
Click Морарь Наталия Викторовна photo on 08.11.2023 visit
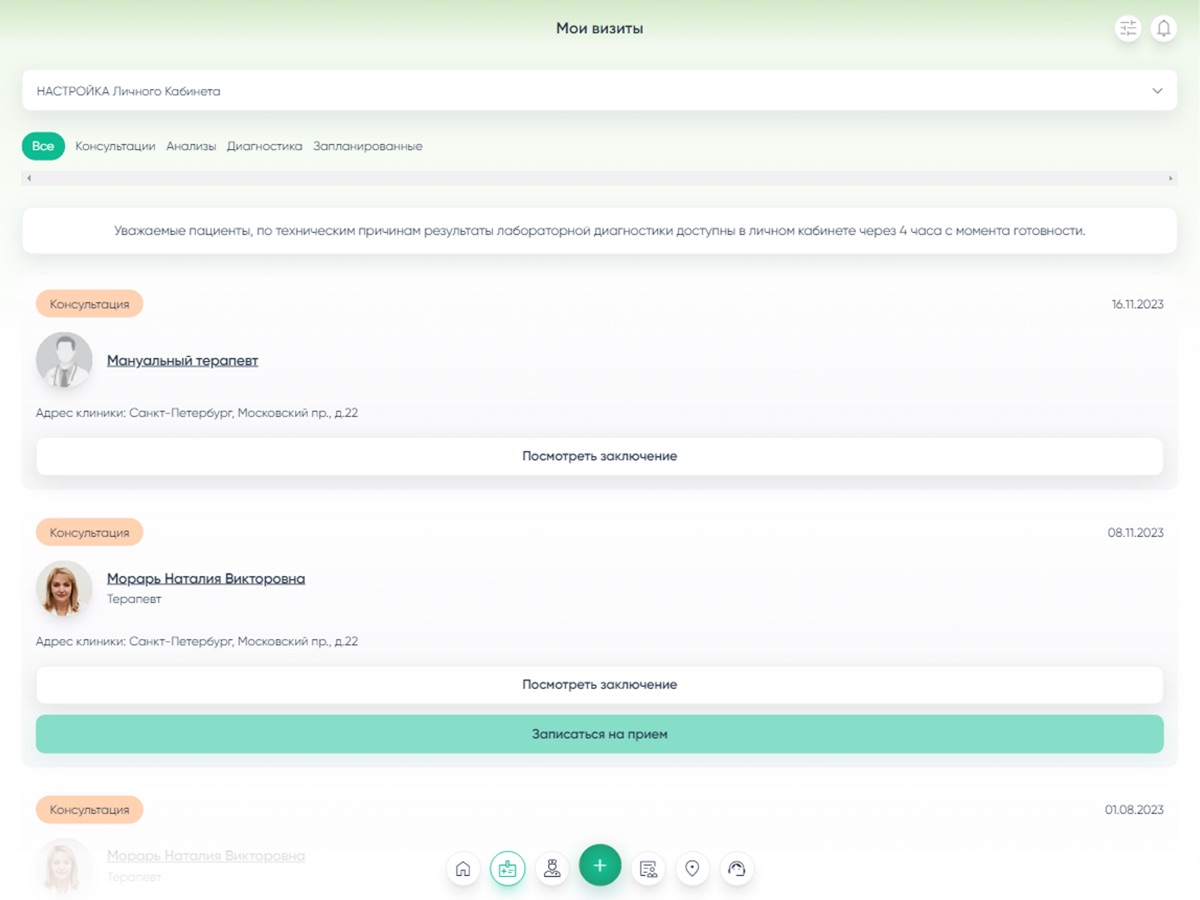[64, 588]
